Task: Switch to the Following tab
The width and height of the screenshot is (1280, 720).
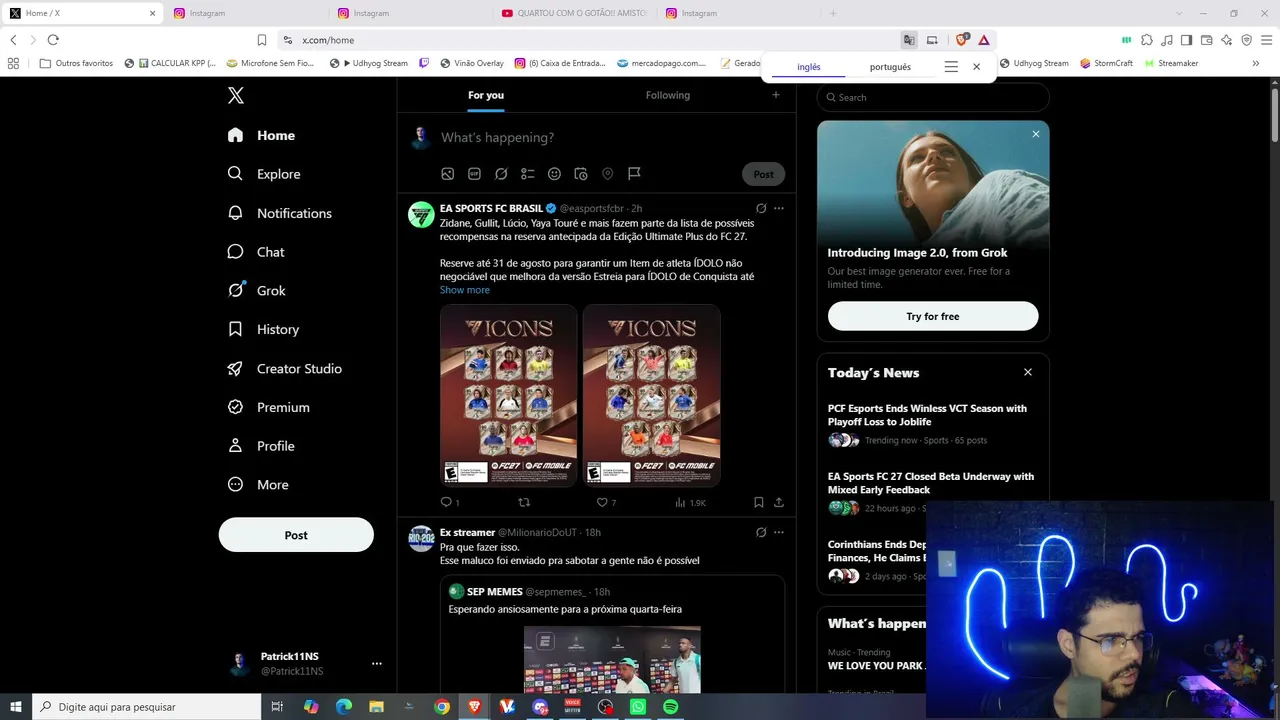Action: pyautogui.click(x=668, y=95)
